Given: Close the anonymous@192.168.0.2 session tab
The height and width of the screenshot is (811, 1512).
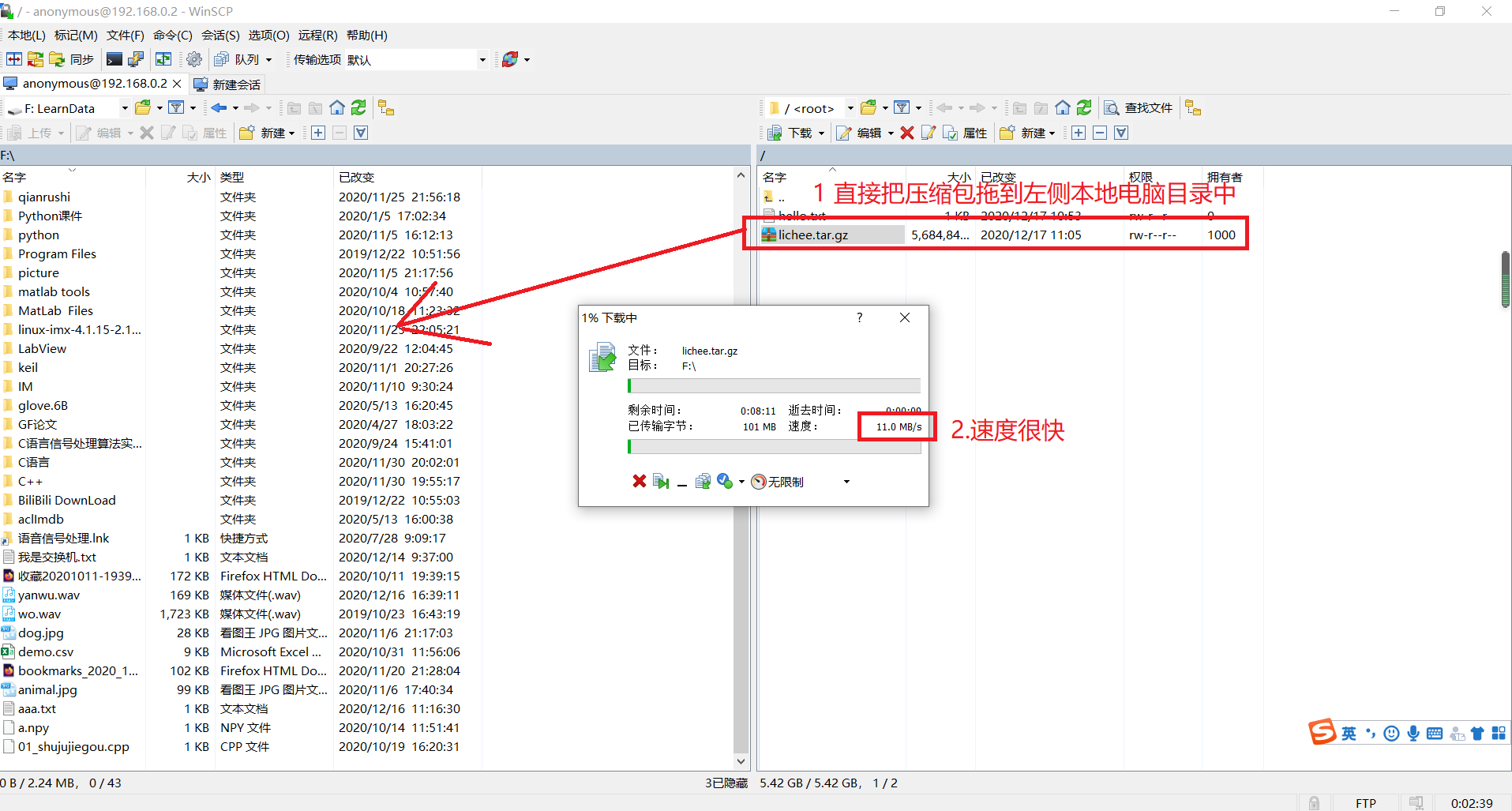Looking at the screenshot, I should tap(177, 84).
